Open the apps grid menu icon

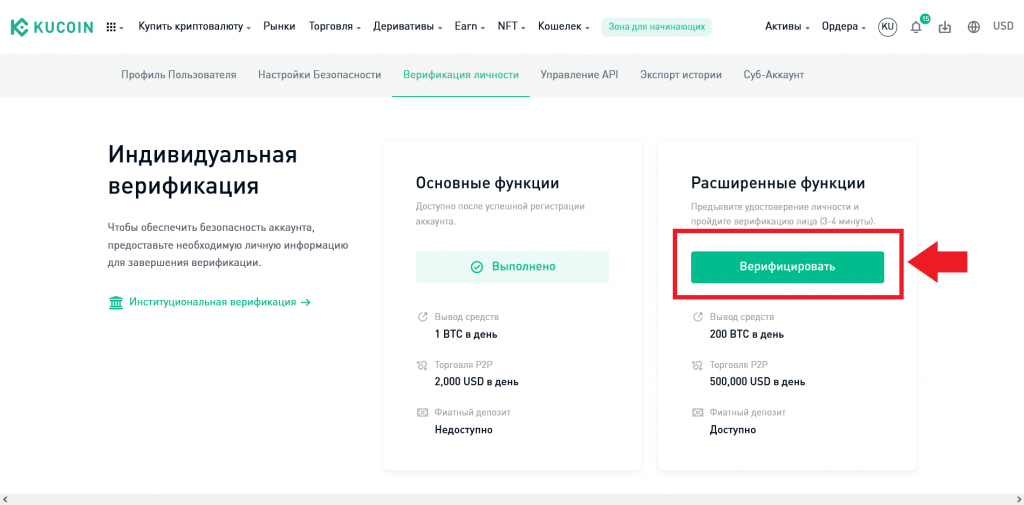click(x=111, y=27)
